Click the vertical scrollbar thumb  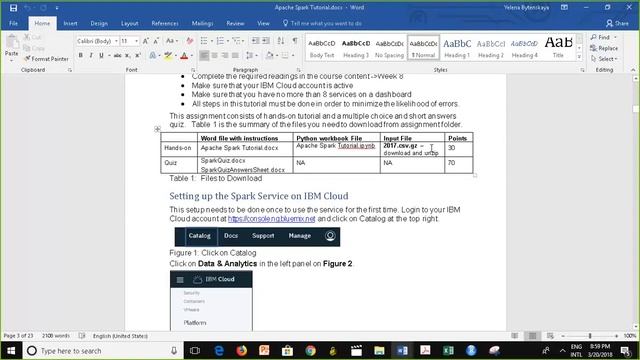click(635, 109)
